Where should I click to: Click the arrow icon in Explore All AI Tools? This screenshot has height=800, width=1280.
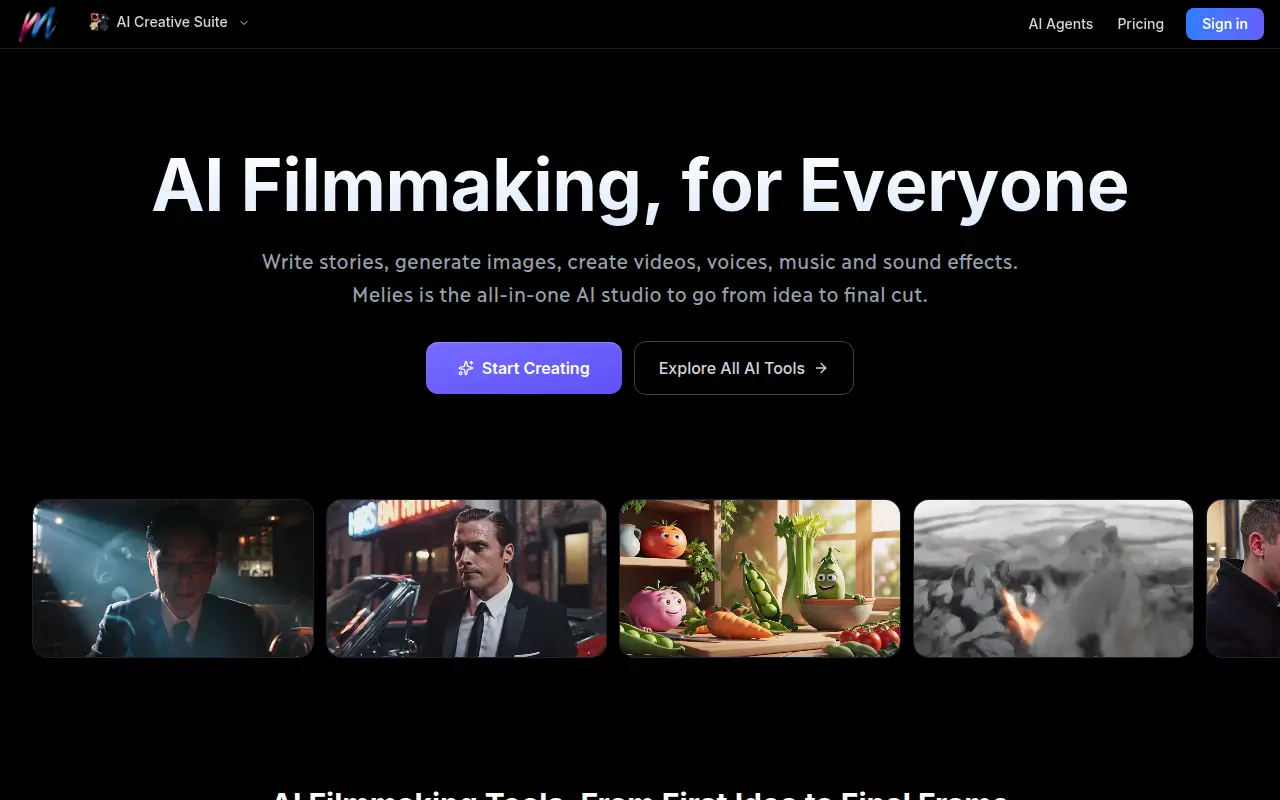821,368
